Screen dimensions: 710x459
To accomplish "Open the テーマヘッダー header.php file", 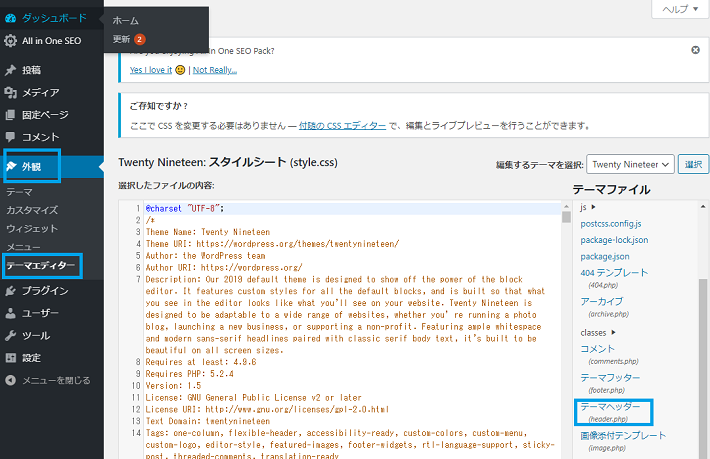I will coord(610,406).
